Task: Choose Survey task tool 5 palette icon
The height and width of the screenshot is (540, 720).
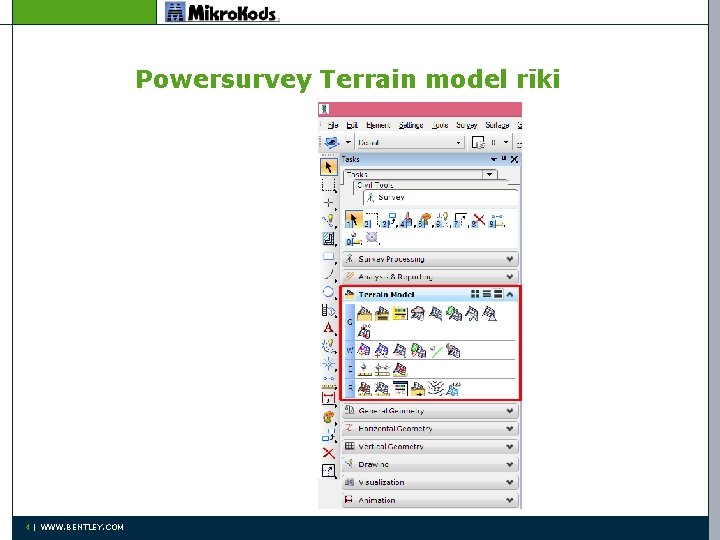Action: [x=424, y=220]
